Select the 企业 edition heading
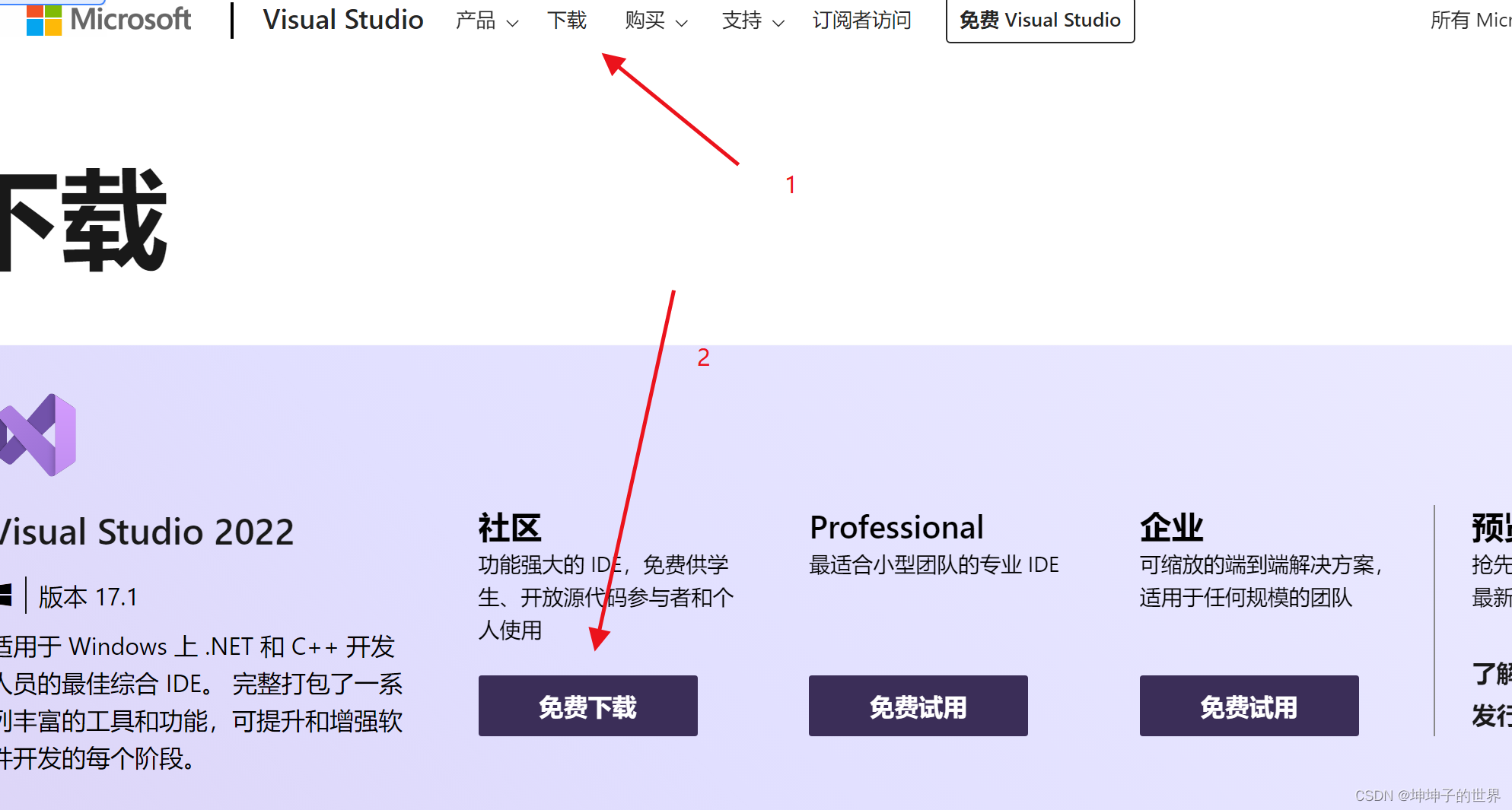 [x=1172, y=527]
